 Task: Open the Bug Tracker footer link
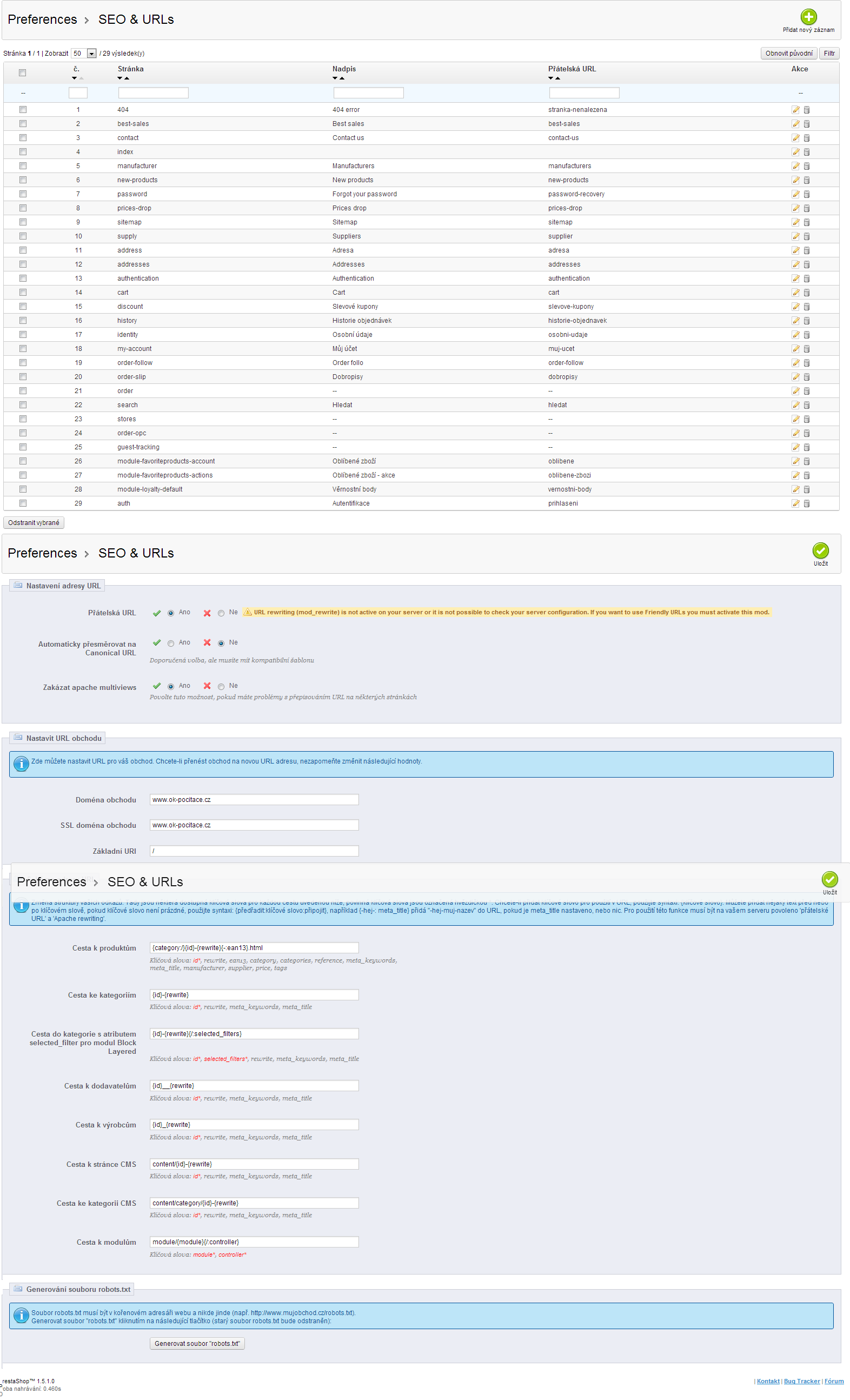pos(802,1381)
